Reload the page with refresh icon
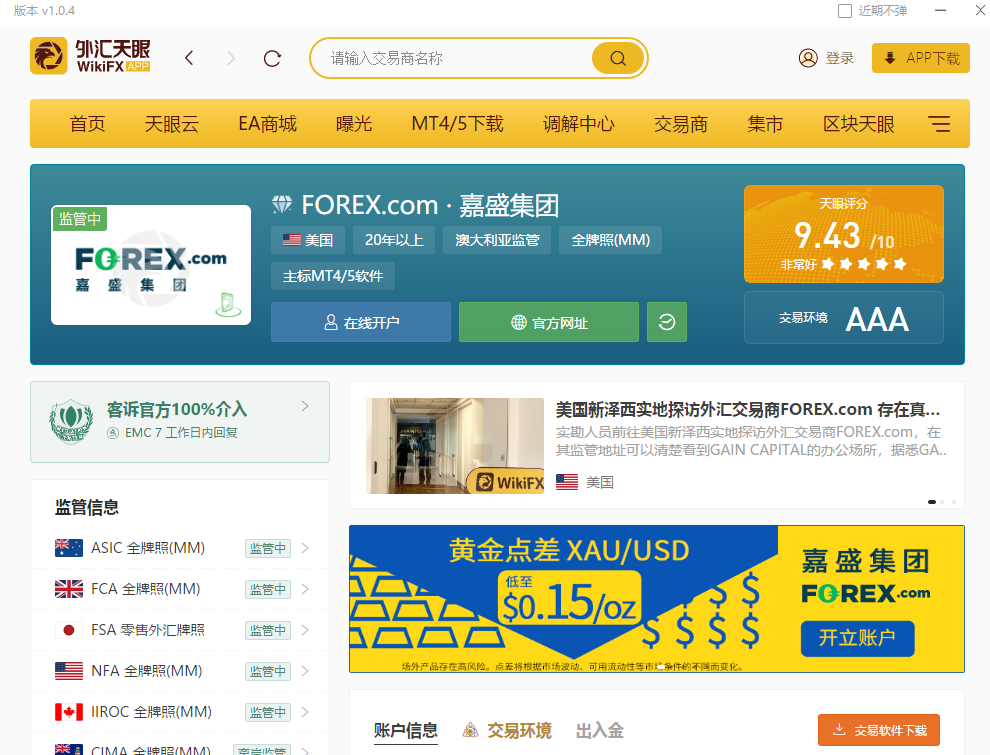The width and height of the screenshot is (990, 755). (x=272, y=58)
